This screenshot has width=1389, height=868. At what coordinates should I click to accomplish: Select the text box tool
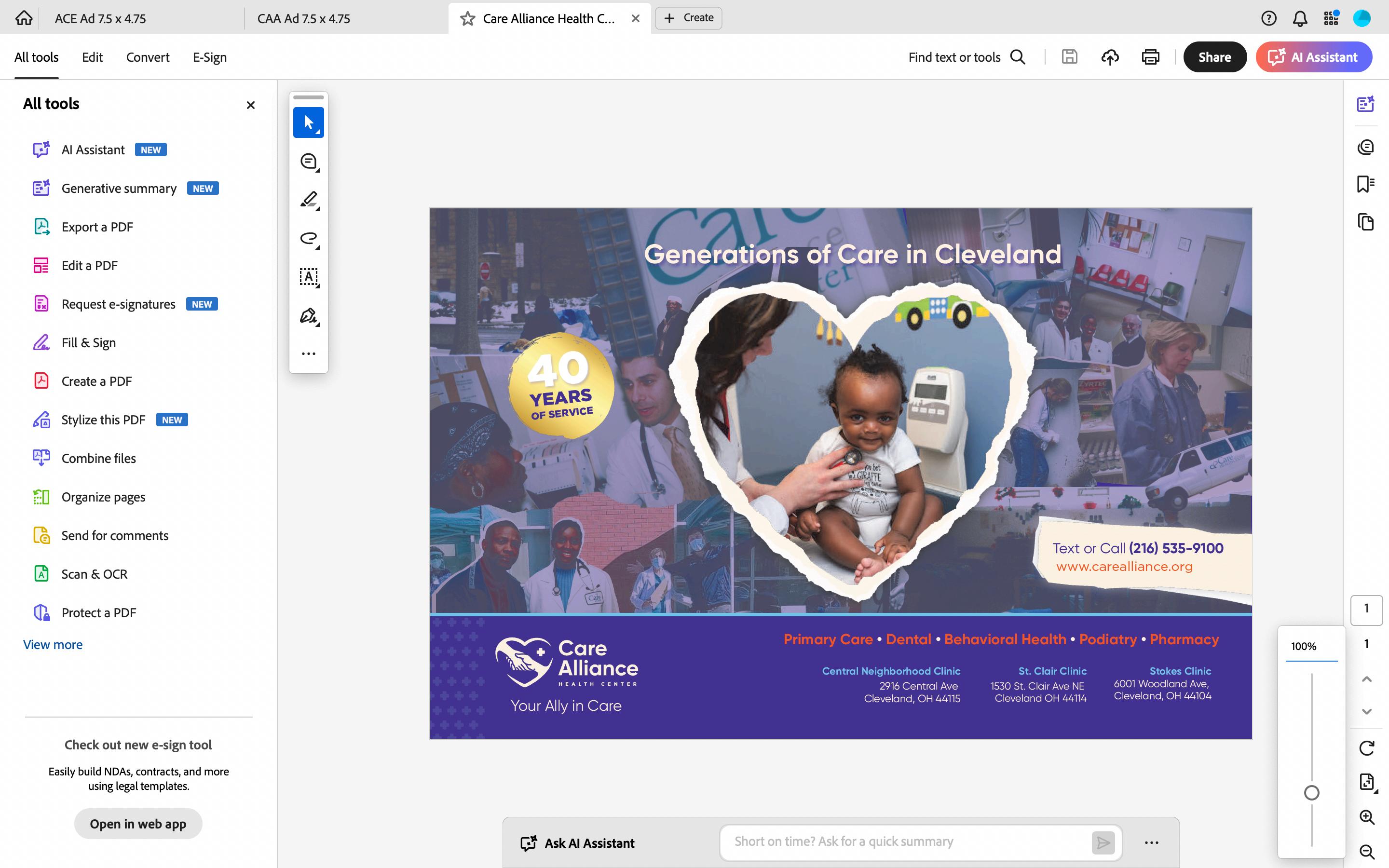click(x=309, y=277)
